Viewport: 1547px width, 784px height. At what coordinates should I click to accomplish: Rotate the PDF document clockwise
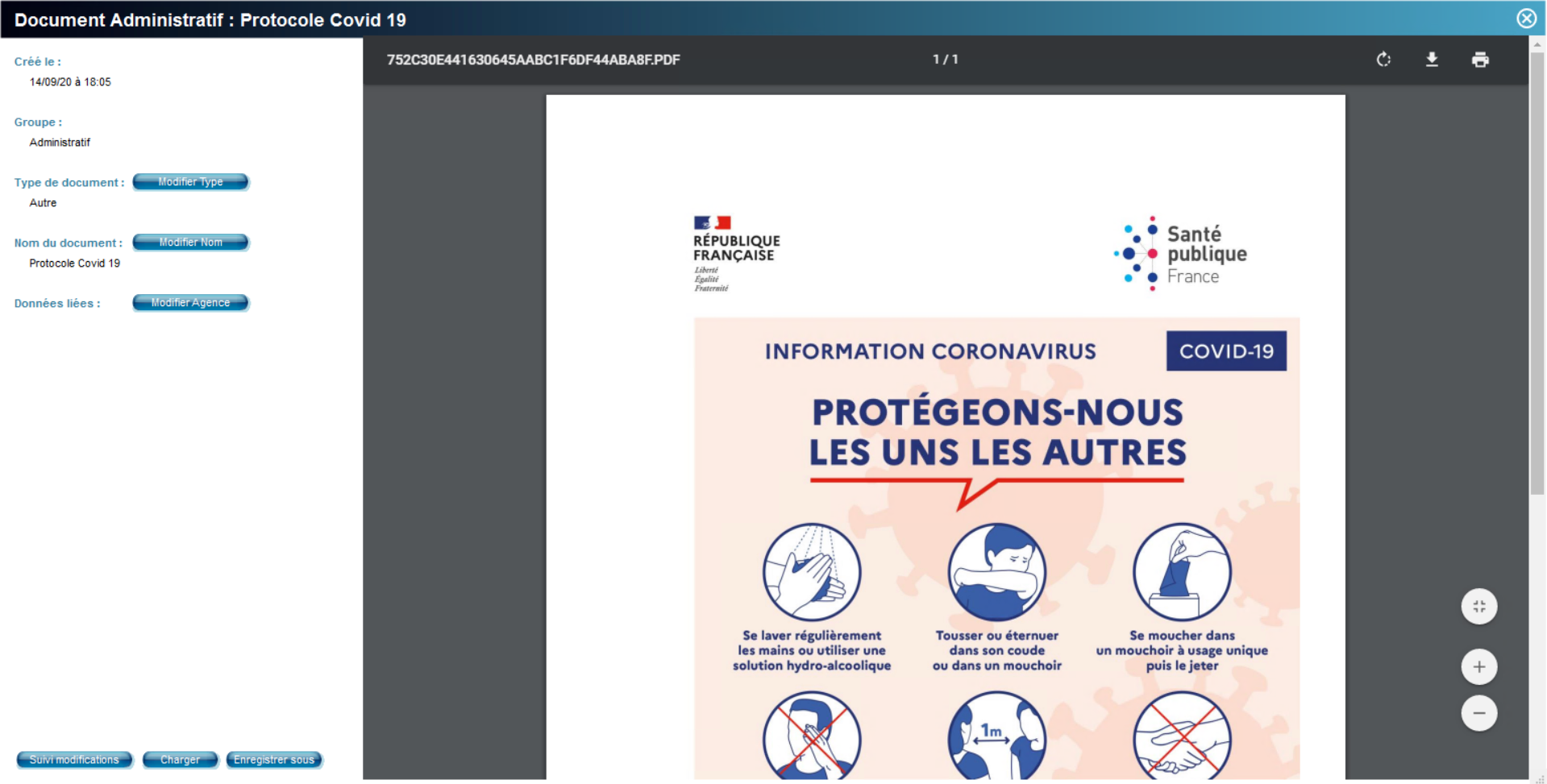click(x=1383, y=60)
